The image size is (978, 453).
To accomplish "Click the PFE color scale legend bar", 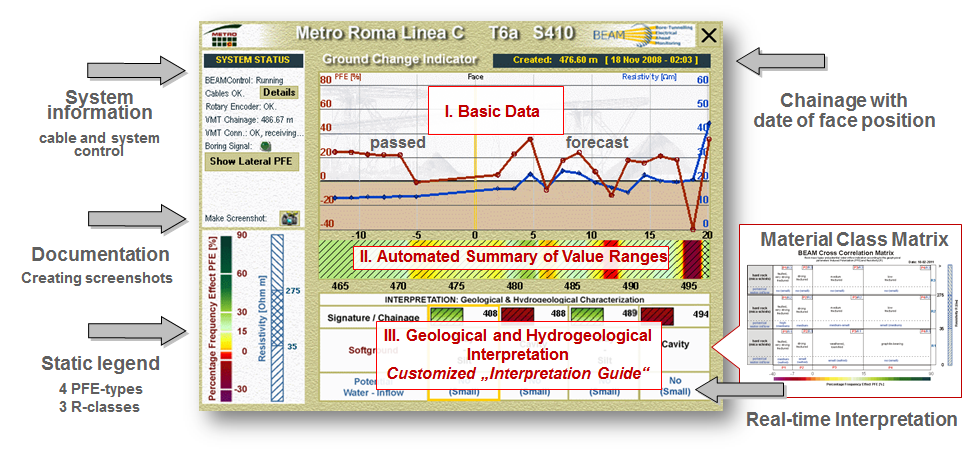I will point(228,316).
